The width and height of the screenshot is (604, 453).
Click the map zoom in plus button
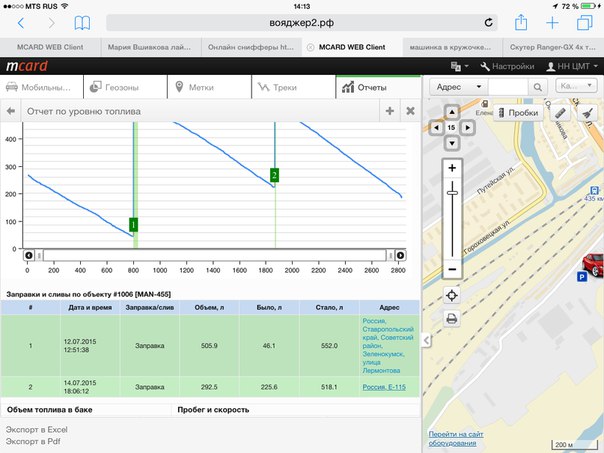coord(453,168)
